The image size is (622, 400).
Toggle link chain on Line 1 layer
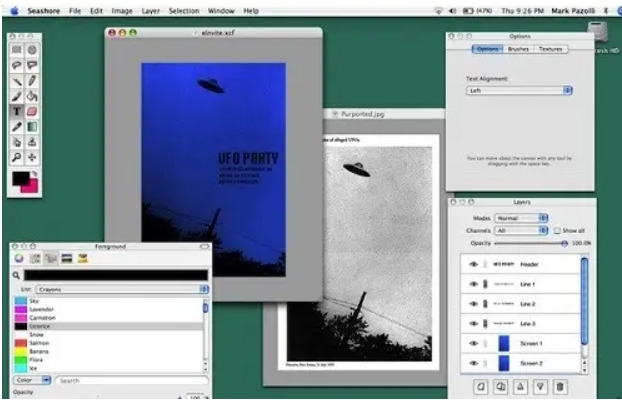485,284
